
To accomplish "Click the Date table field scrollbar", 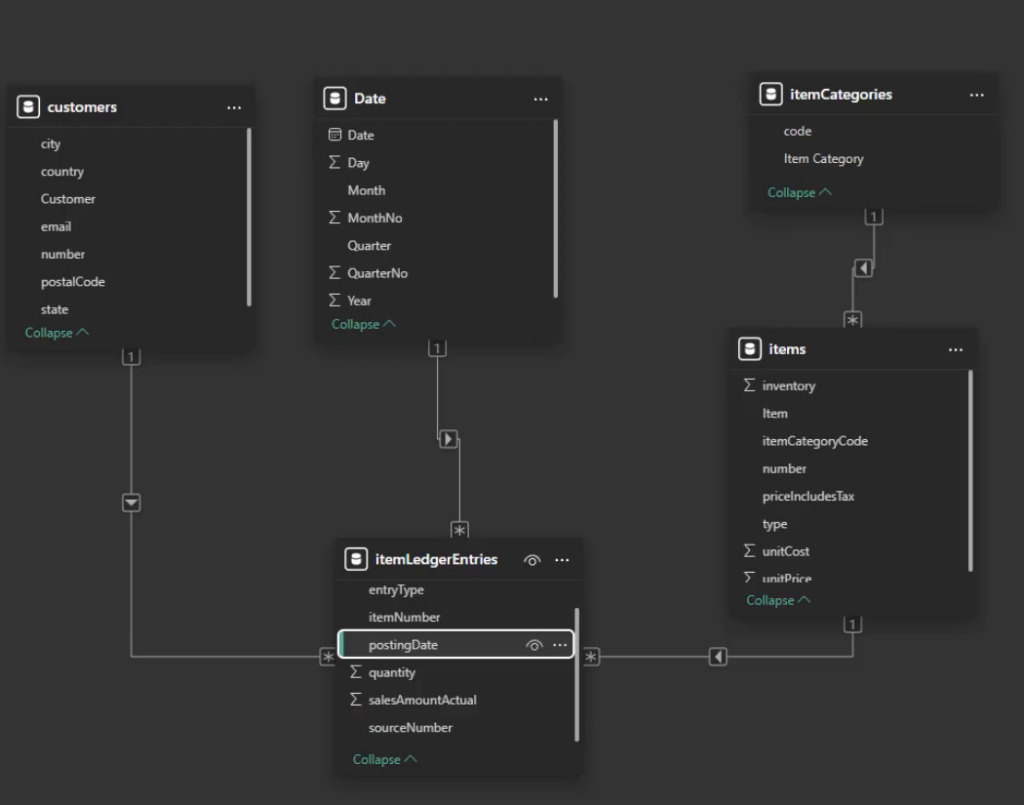I will [x=556, y=208].
